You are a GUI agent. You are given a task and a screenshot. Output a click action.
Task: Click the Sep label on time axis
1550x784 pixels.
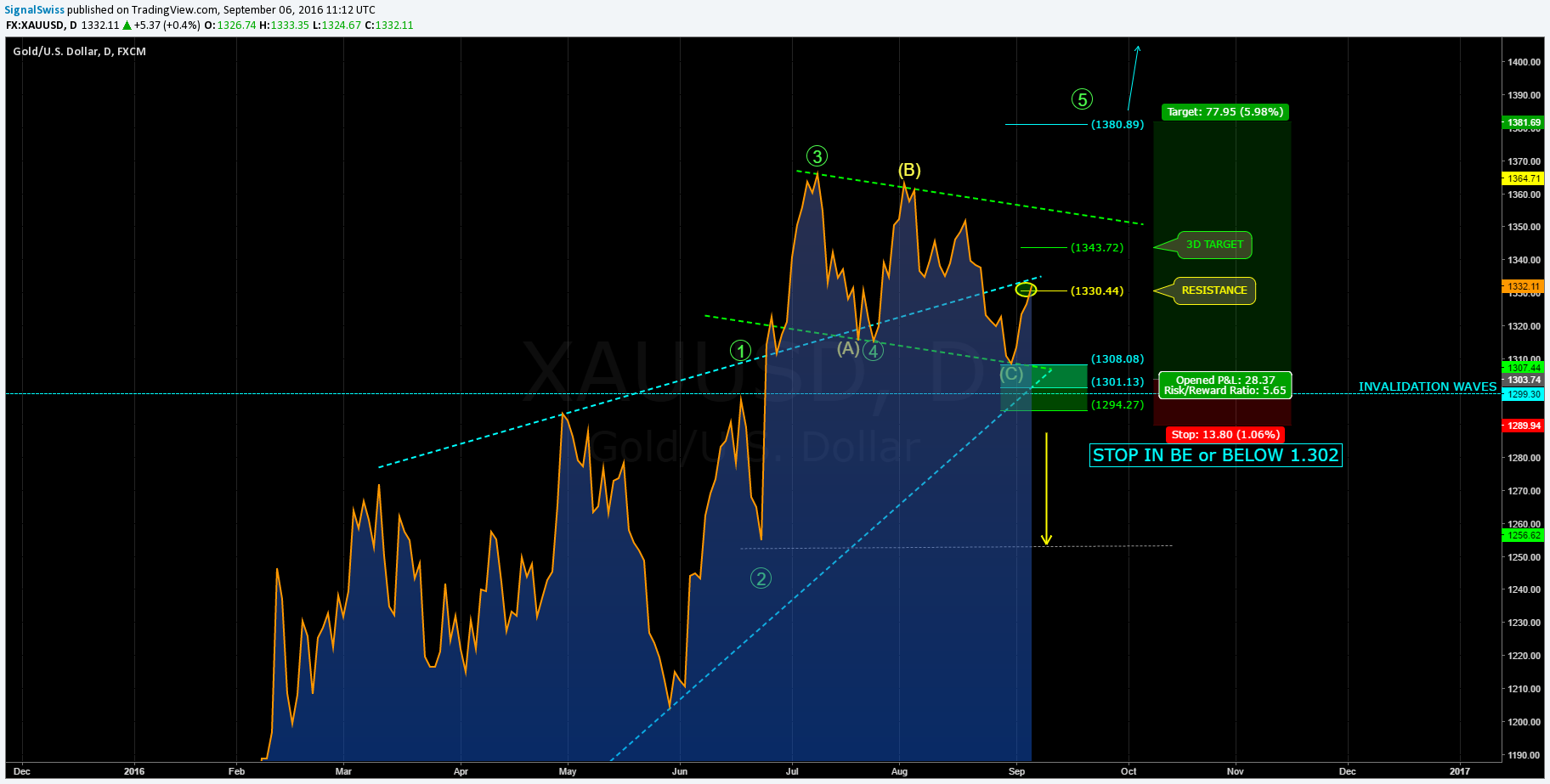(1016, 771)
